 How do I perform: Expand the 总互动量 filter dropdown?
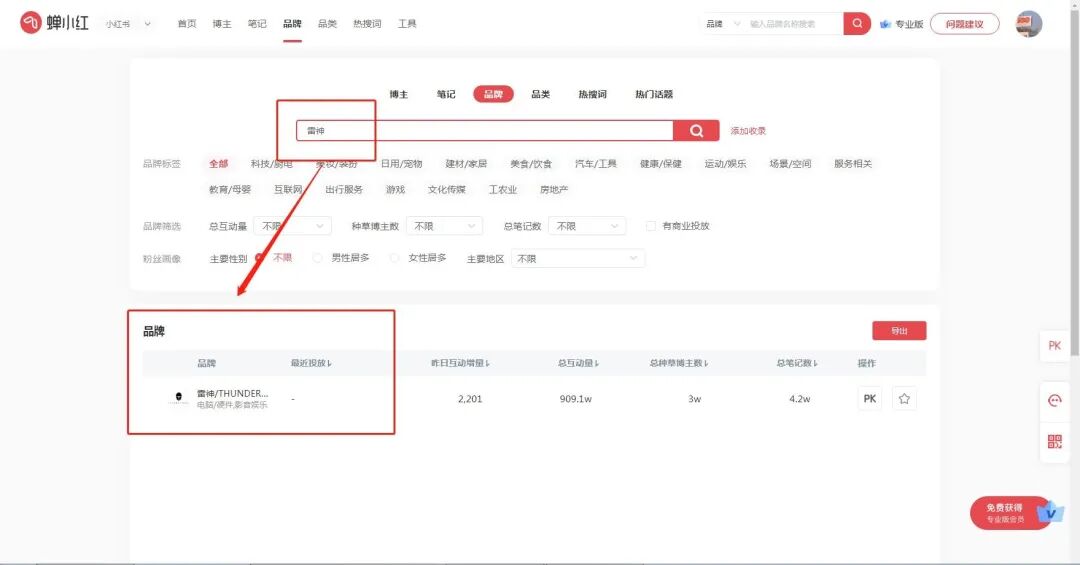click(x=293, y=226)
